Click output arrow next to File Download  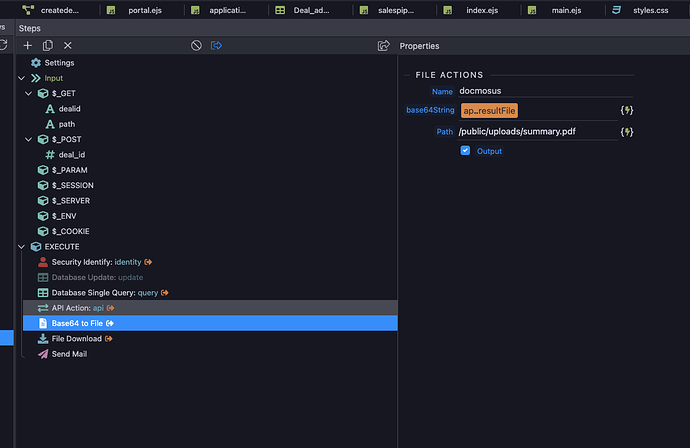click(109, 338)
